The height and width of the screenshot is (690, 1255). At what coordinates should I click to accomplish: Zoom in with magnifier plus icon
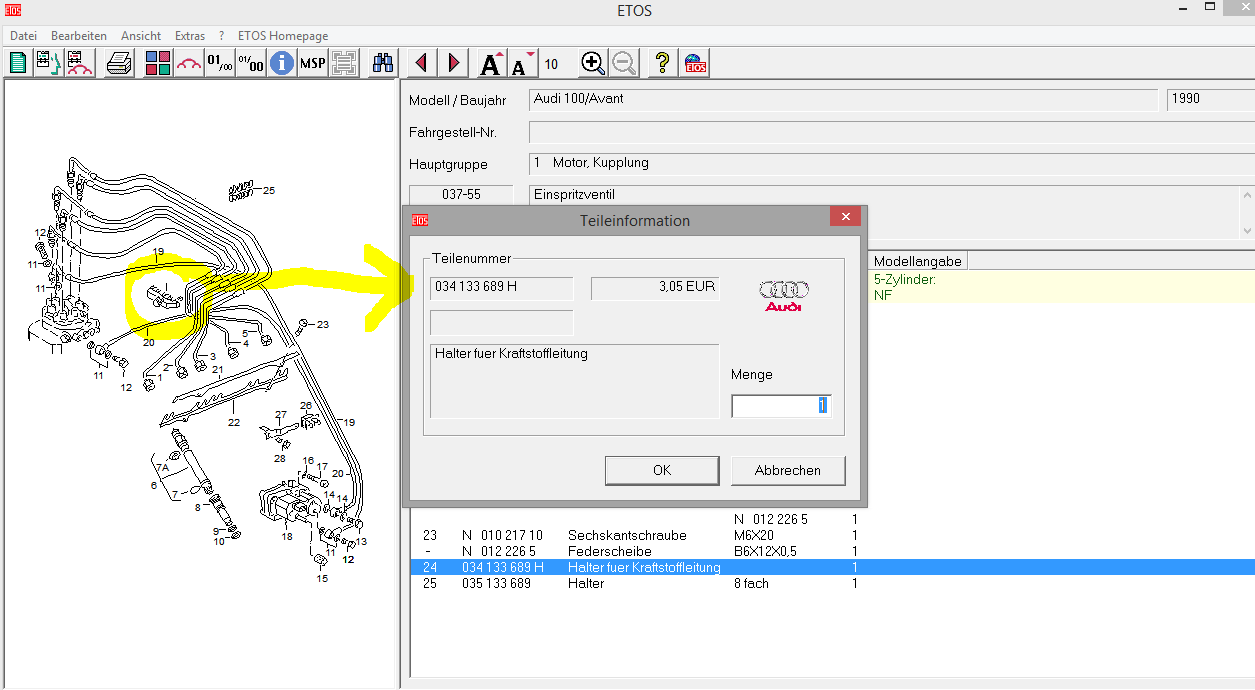593,63
